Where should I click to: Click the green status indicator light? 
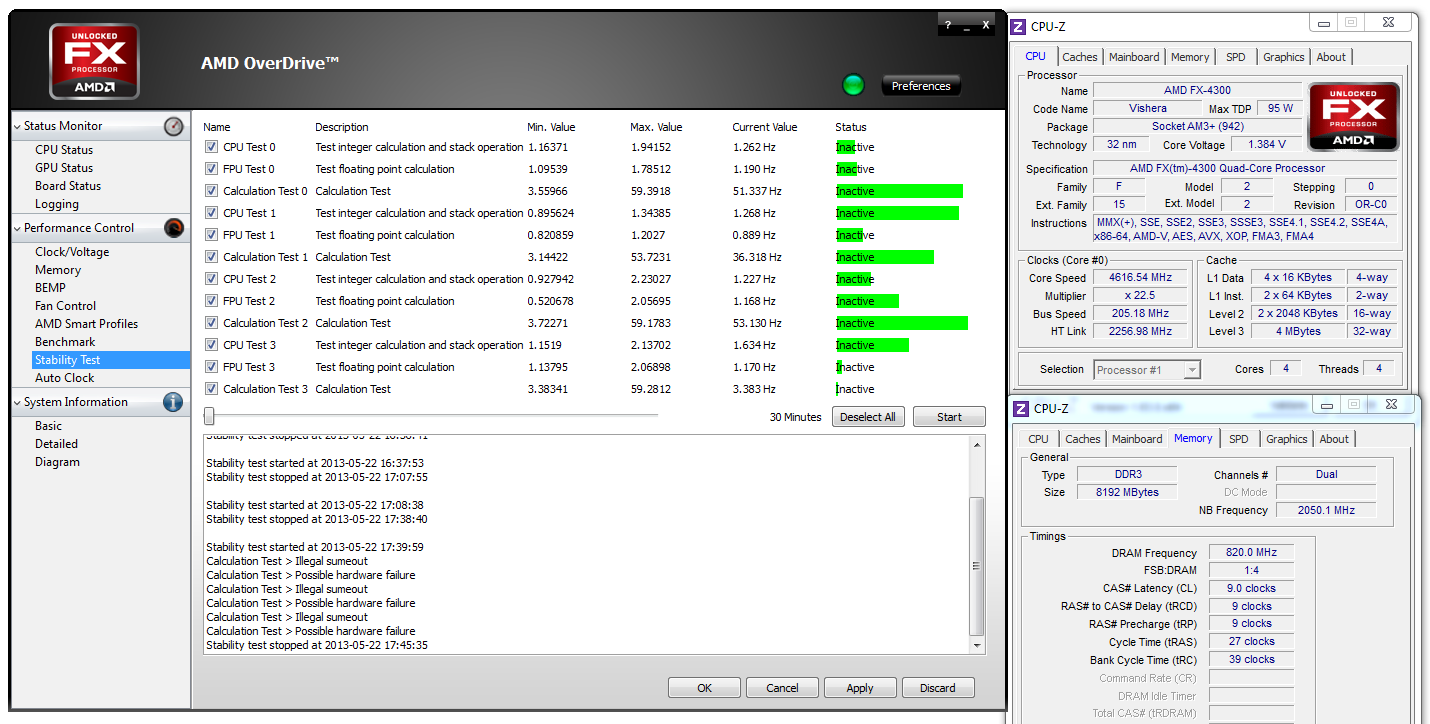coord(853,85)
